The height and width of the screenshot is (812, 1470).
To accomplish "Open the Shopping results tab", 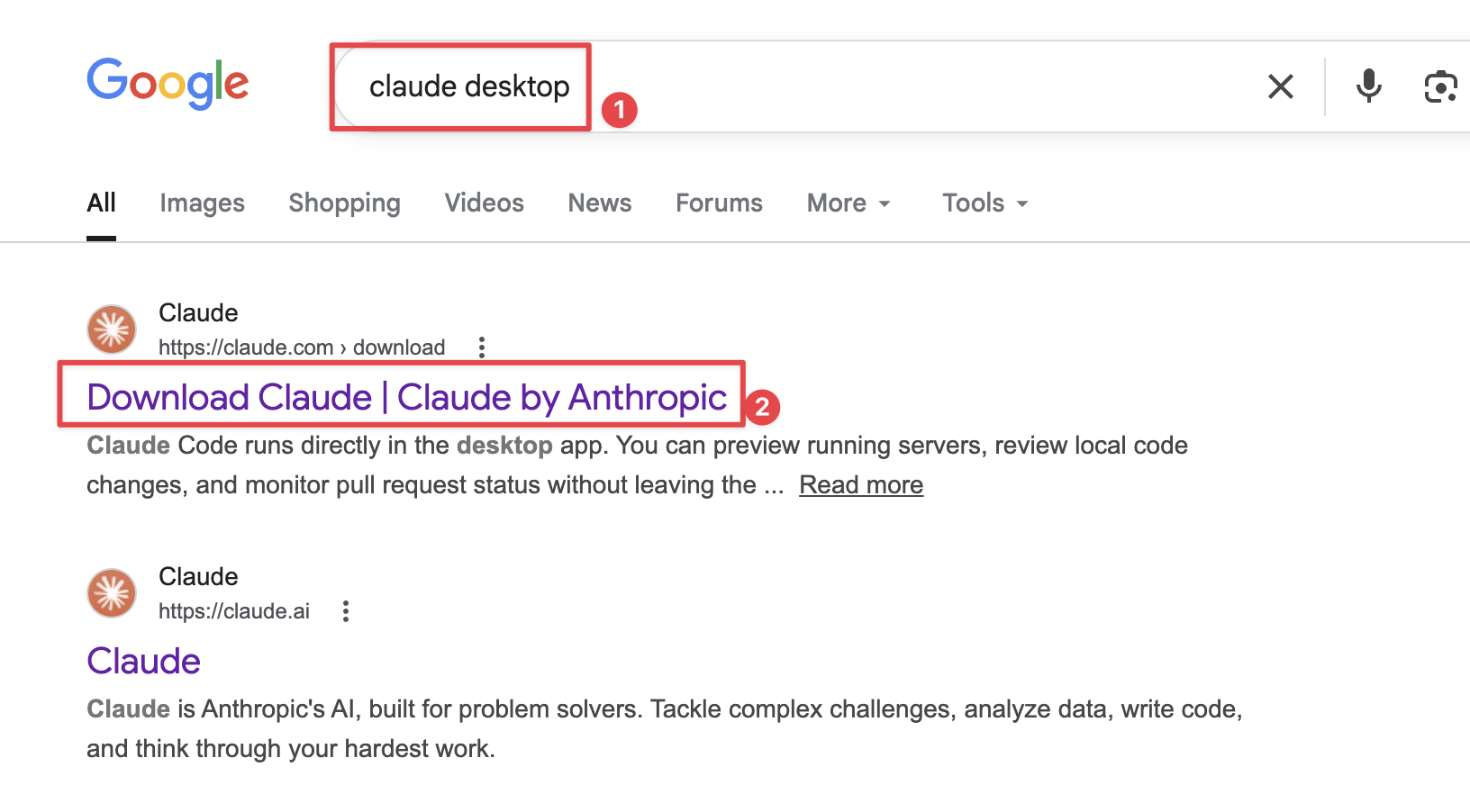I will pyautogui.click(x=344, y=203).
